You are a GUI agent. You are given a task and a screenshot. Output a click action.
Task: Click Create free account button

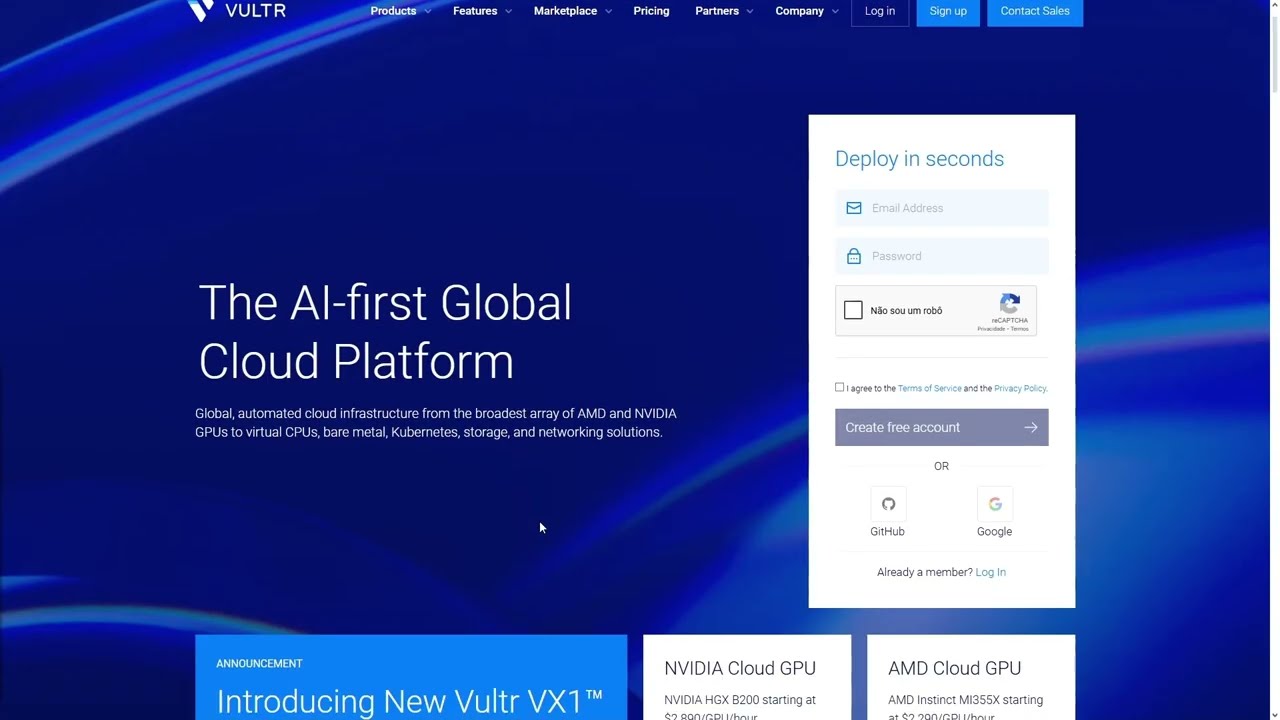pyautogui.click(x=942, y=427)
